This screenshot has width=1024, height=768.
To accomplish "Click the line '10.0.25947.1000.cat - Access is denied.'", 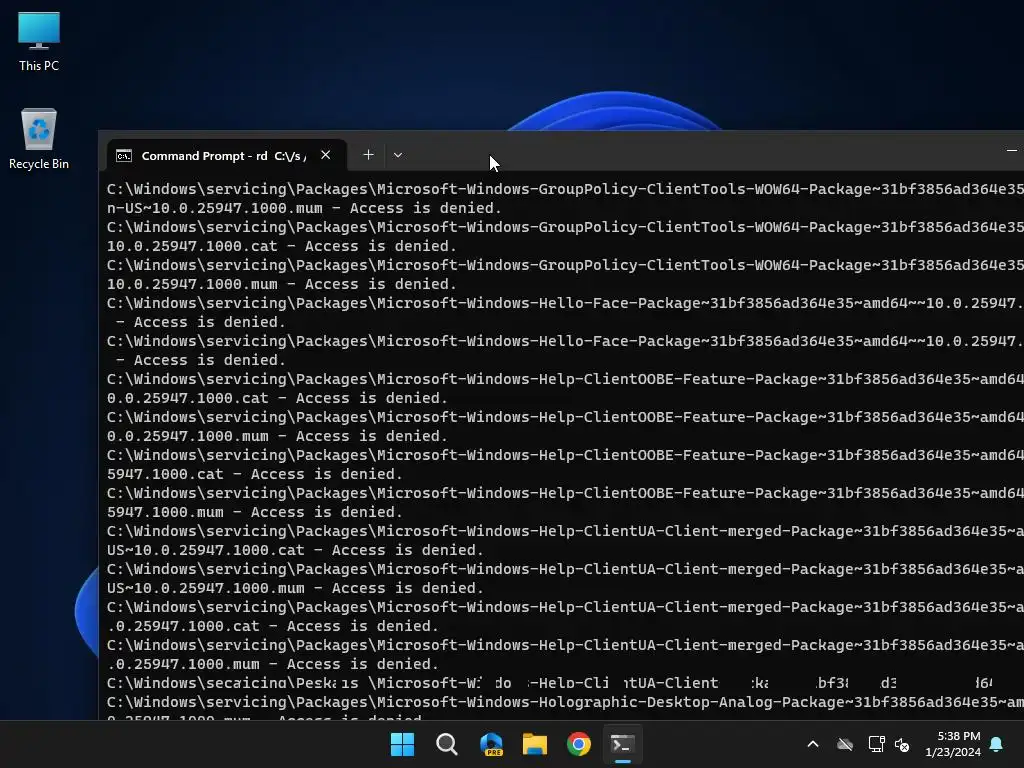I will [281, 246].
